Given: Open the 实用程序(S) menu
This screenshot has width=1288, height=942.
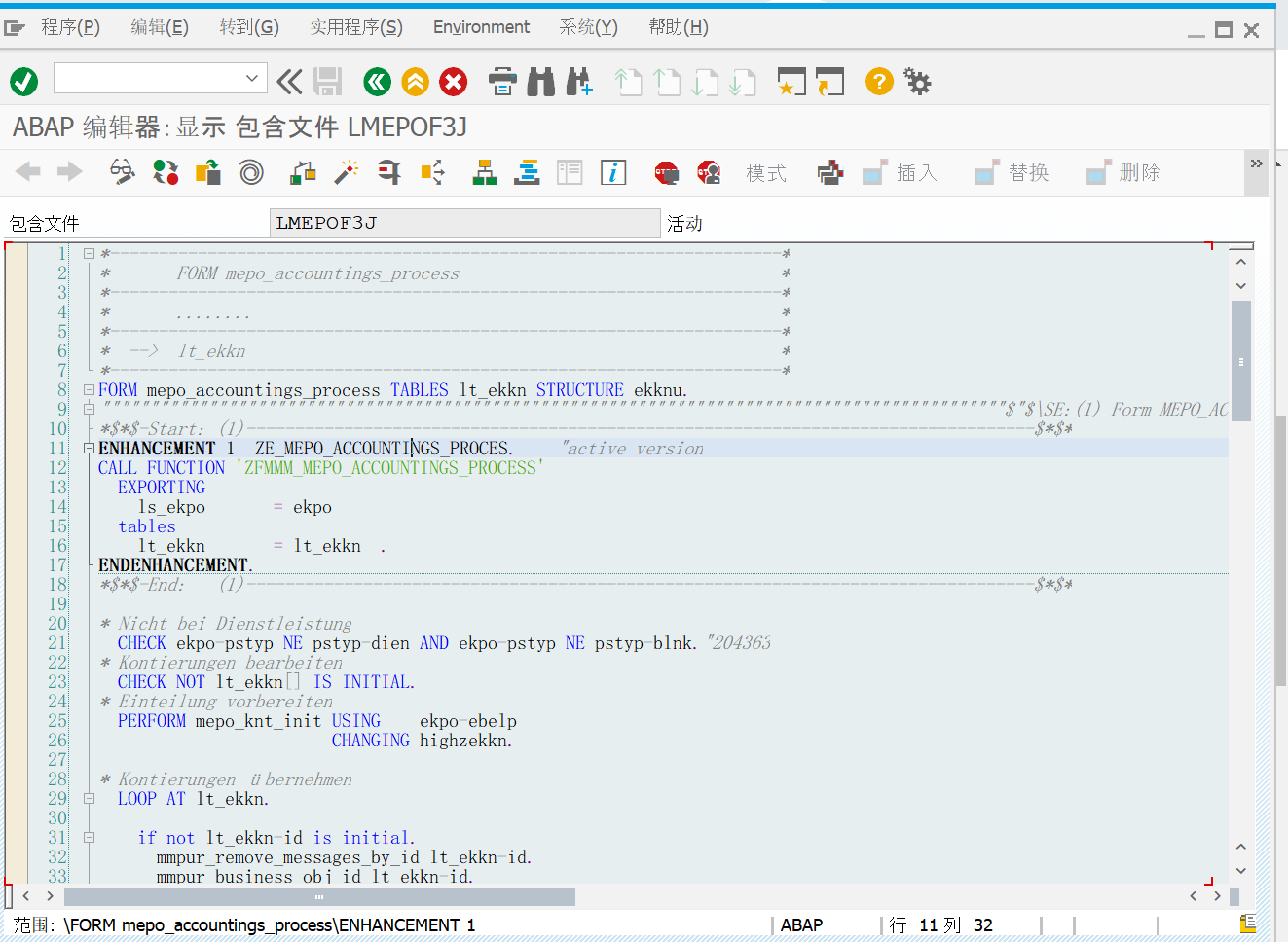Looking at the screenshot, I should [x=356, y=27].
